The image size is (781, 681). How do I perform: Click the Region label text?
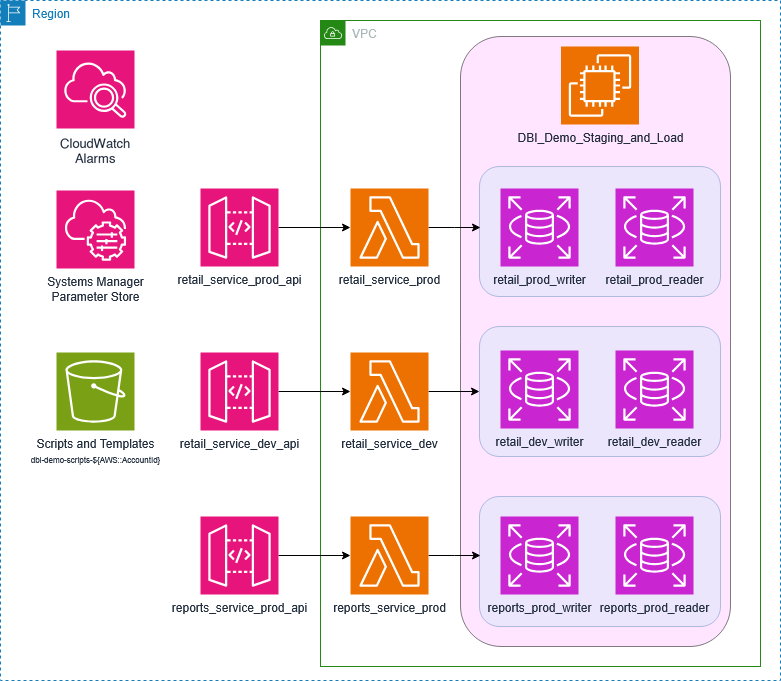tap(51, 14)
